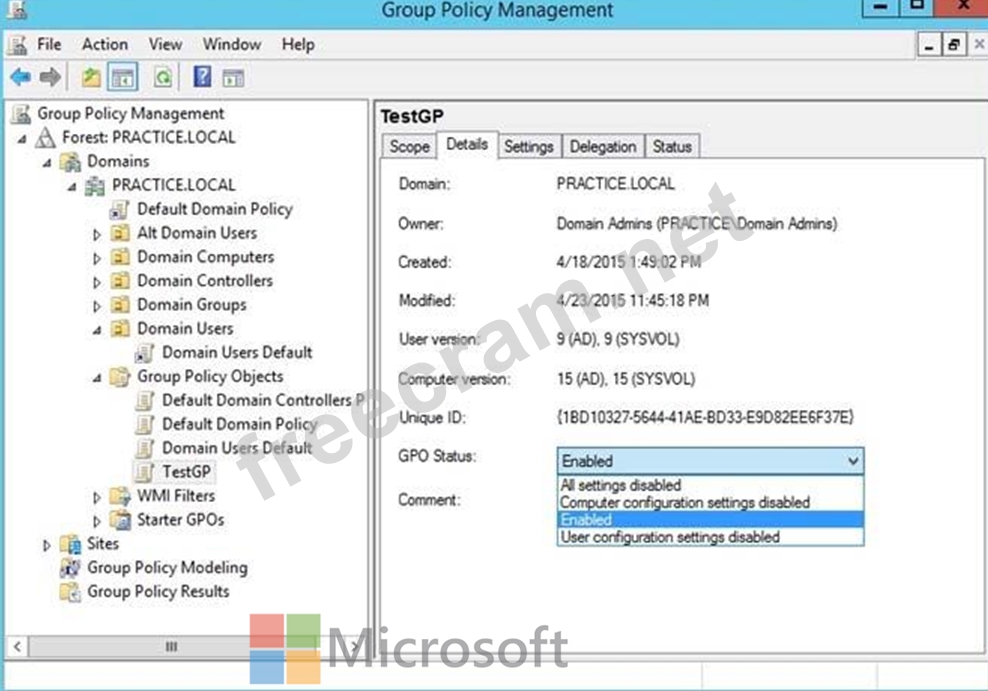The width and height of the screenshot is (988, 691).
Task: Toggle Show/Hide Console Tree toolbar icon
Action: coord(123,78)
